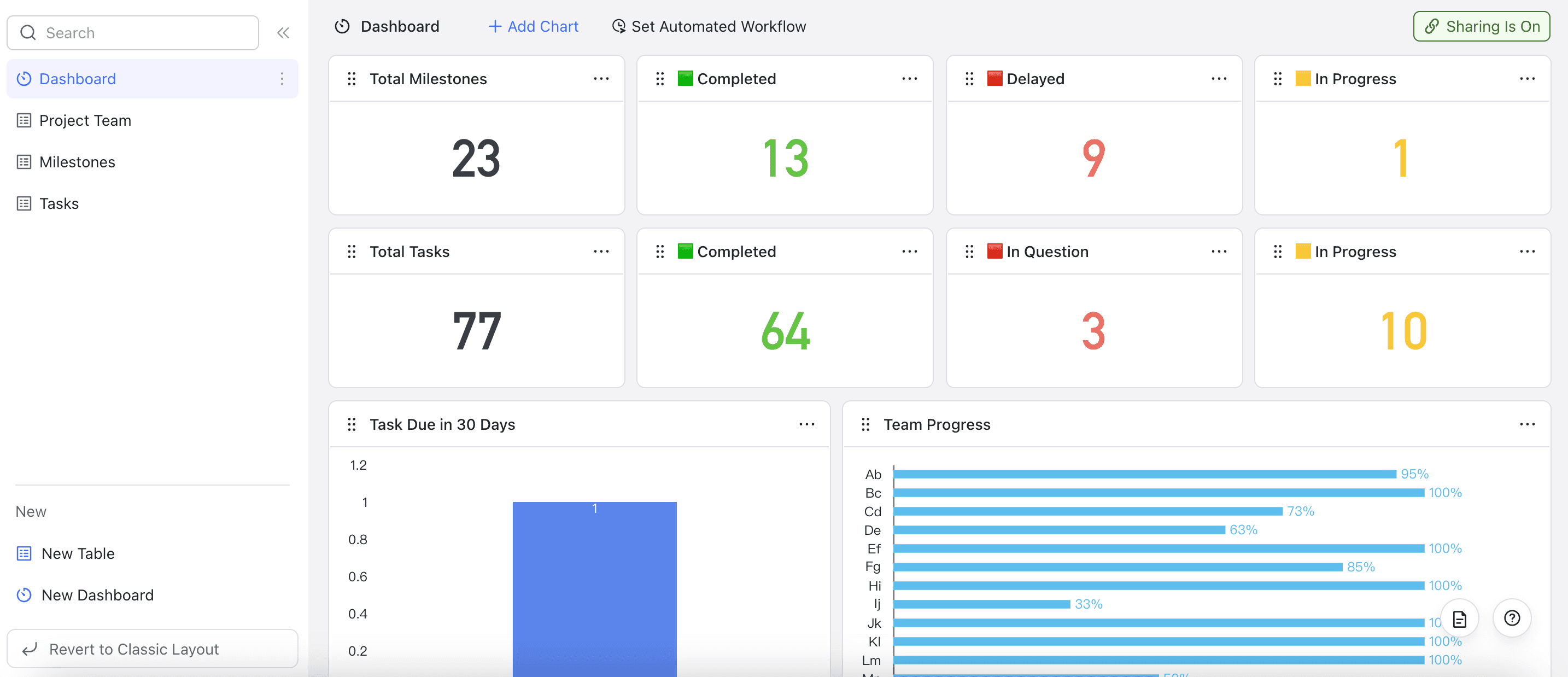This screenshot has width=1568, height=677.
Task: Go to the Milestones table
Action: 77,162
